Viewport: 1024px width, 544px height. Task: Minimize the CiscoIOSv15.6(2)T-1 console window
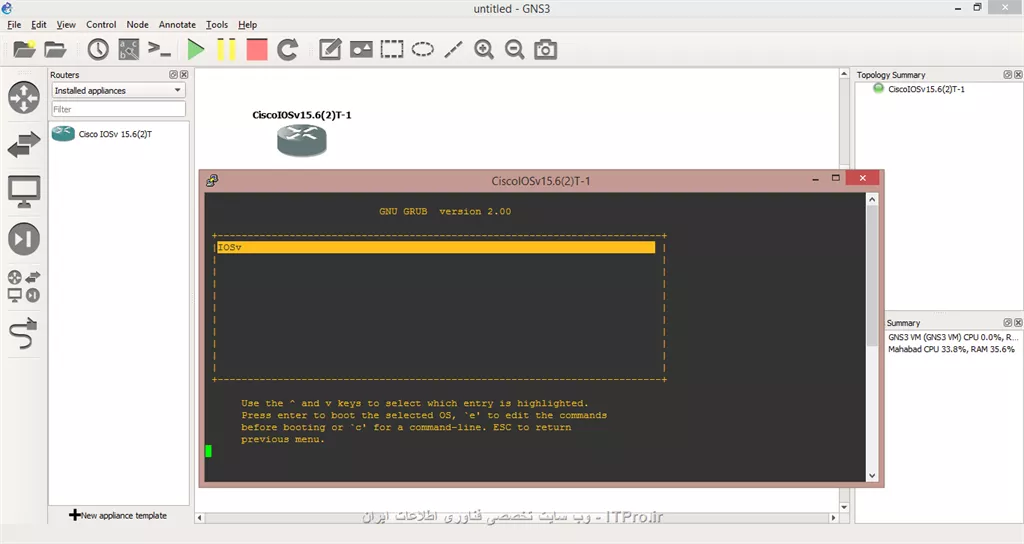point(815,178)
